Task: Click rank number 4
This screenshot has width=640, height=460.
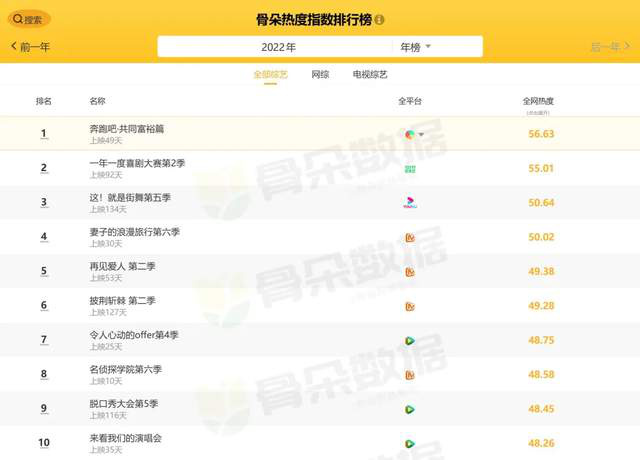Action: pos(44,236)
